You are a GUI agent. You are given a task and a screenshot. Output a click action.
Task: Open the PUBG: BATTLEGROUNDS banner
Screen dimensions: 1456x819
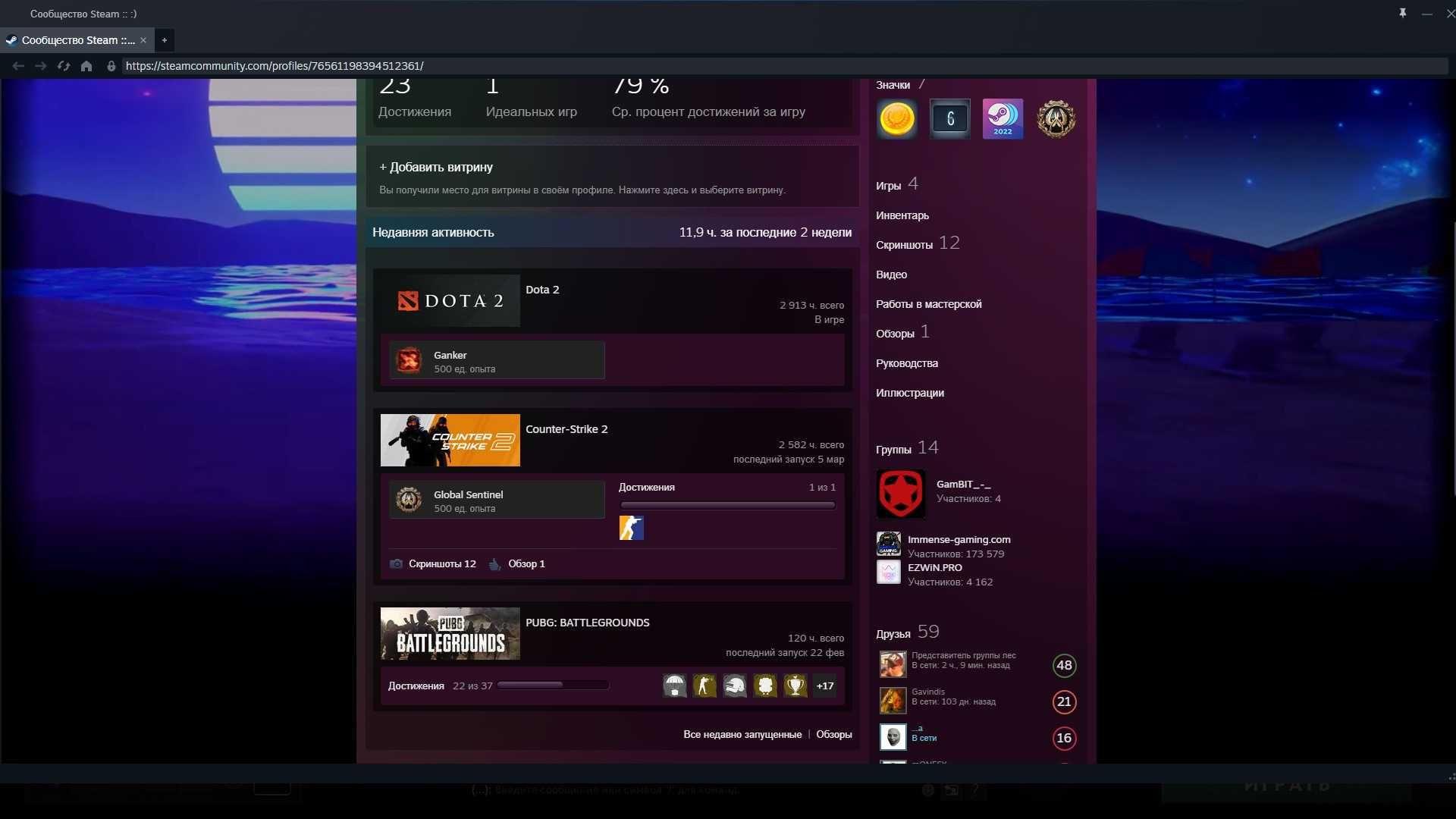(x=450, y=633)
